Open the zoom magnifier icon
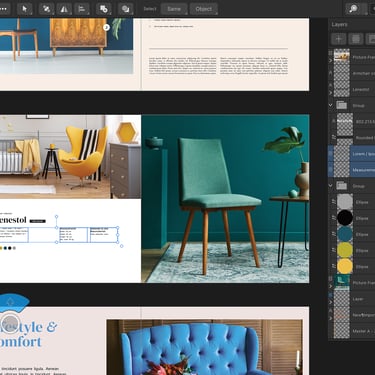 pos(353,9)
